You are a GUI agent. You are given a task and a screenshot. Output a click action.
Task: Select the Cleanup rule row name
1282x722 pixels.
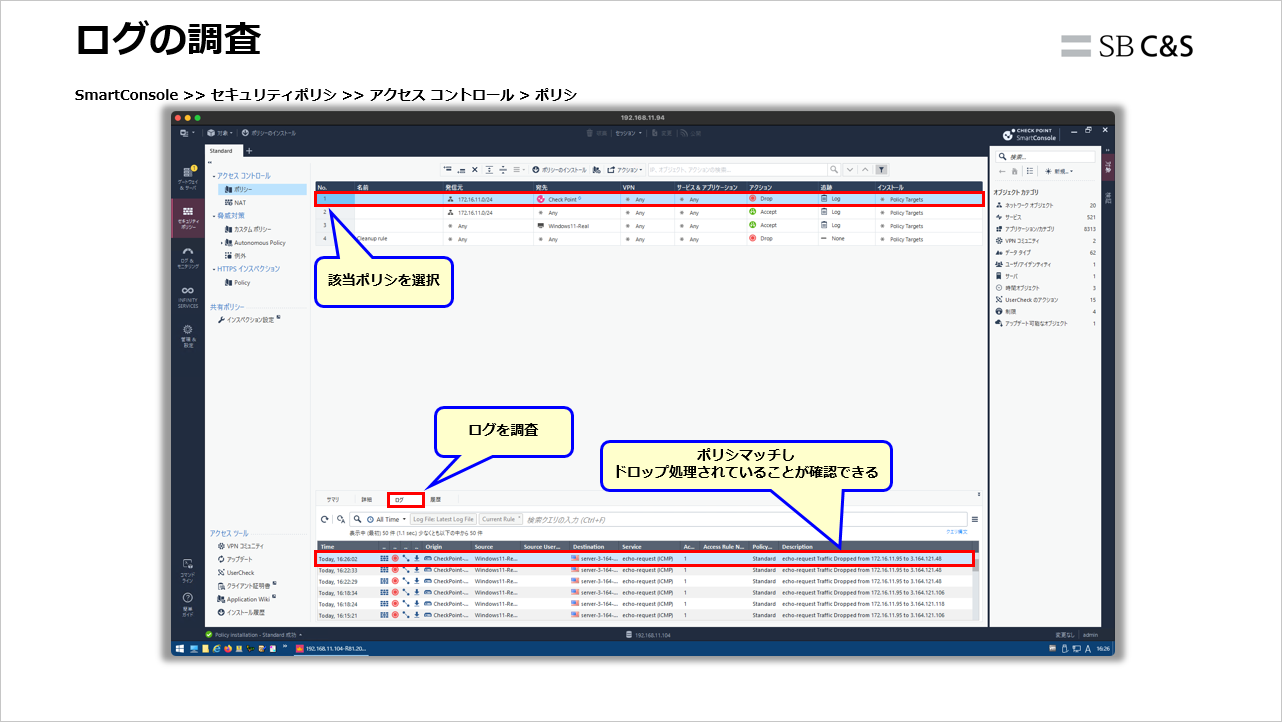(372, 239)
